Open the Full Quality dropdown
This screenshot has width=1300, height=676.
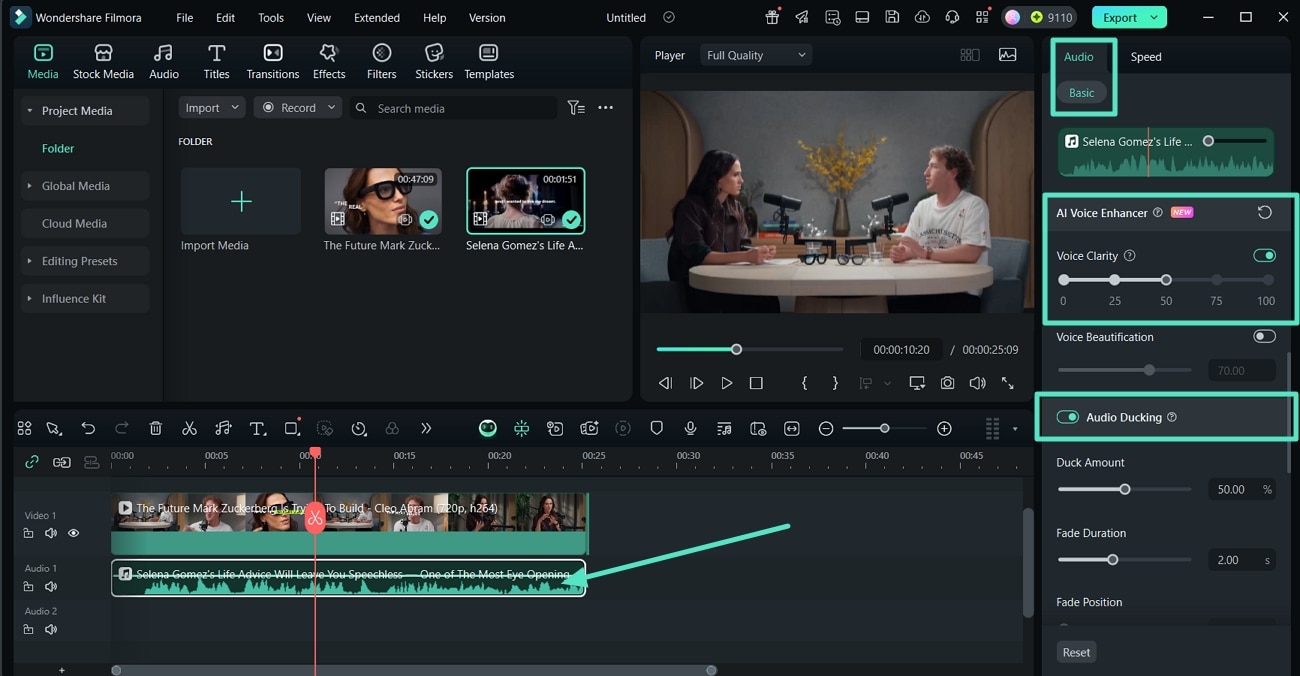[755, 55]
